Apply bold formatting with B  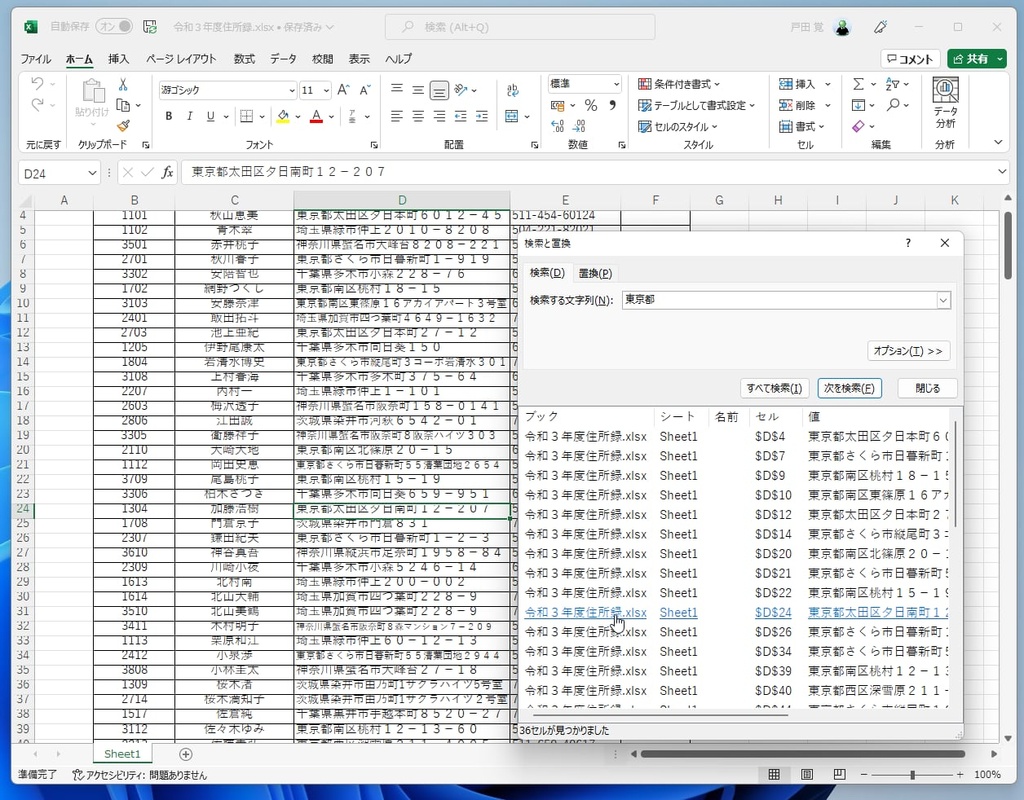[x=168, y=116]
